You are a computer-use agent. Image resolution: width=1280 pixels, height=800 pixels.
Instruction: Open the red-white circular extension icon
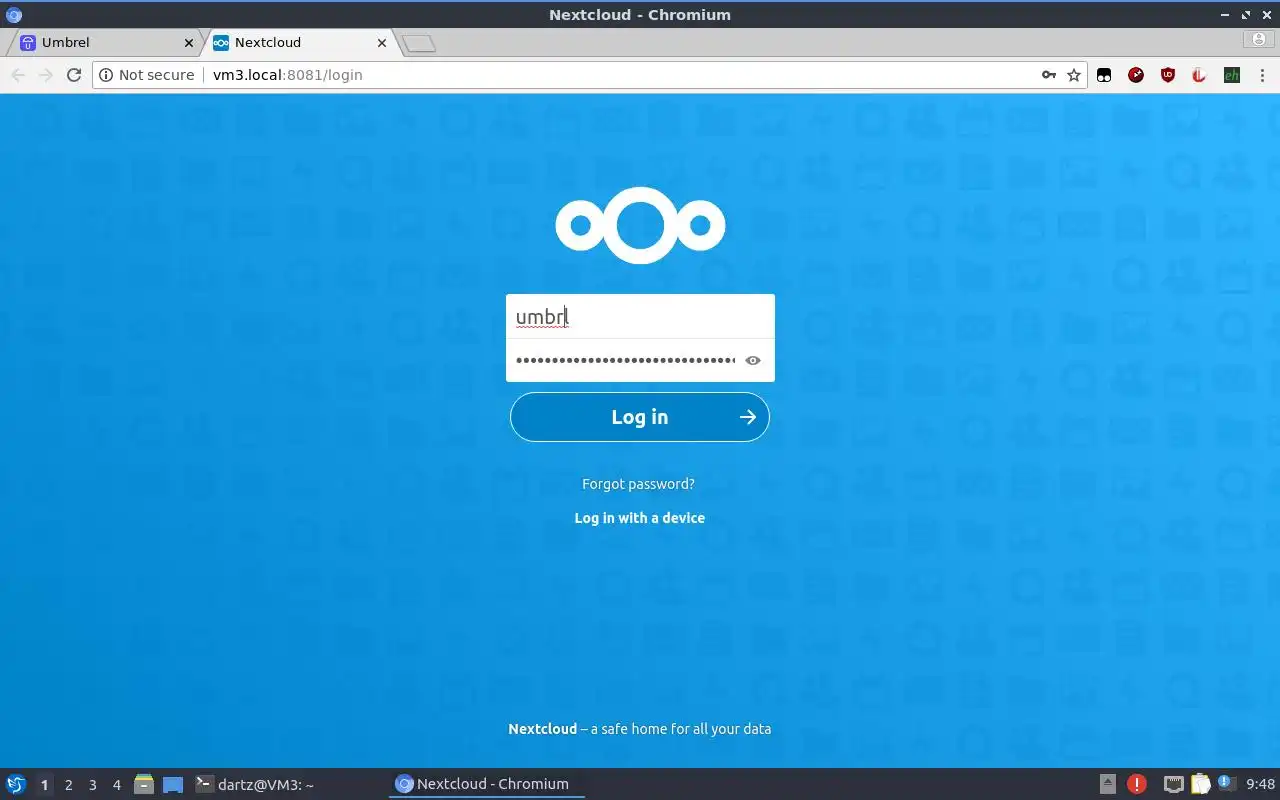pos(1200,75)
